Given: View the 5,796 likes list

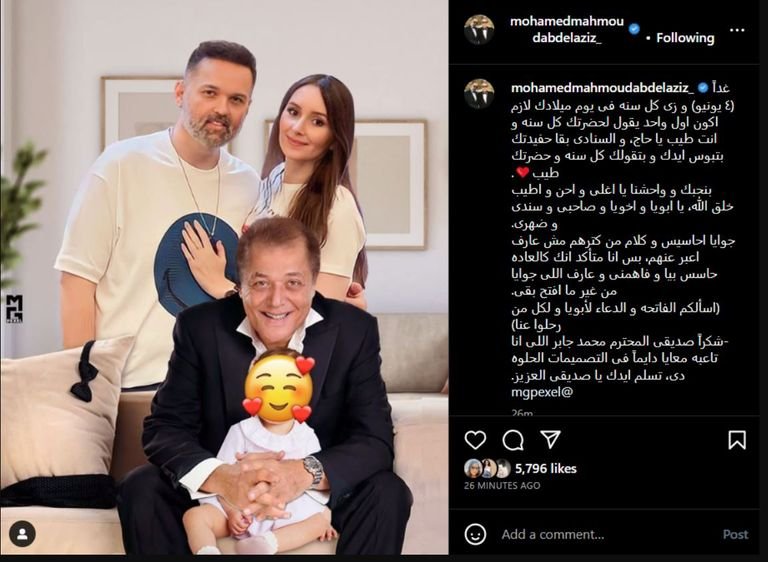Looking at the screenshot, I should tap(546, 469).
